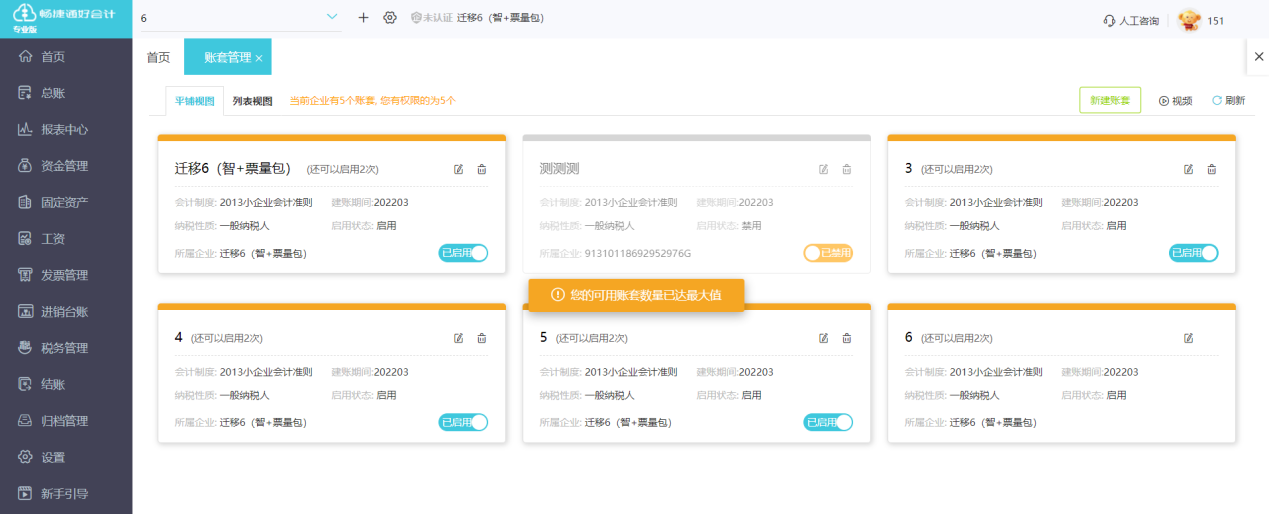Switch to the 首页 tab
Screen dimensions: 1269x514
click(x=158, y=57)
